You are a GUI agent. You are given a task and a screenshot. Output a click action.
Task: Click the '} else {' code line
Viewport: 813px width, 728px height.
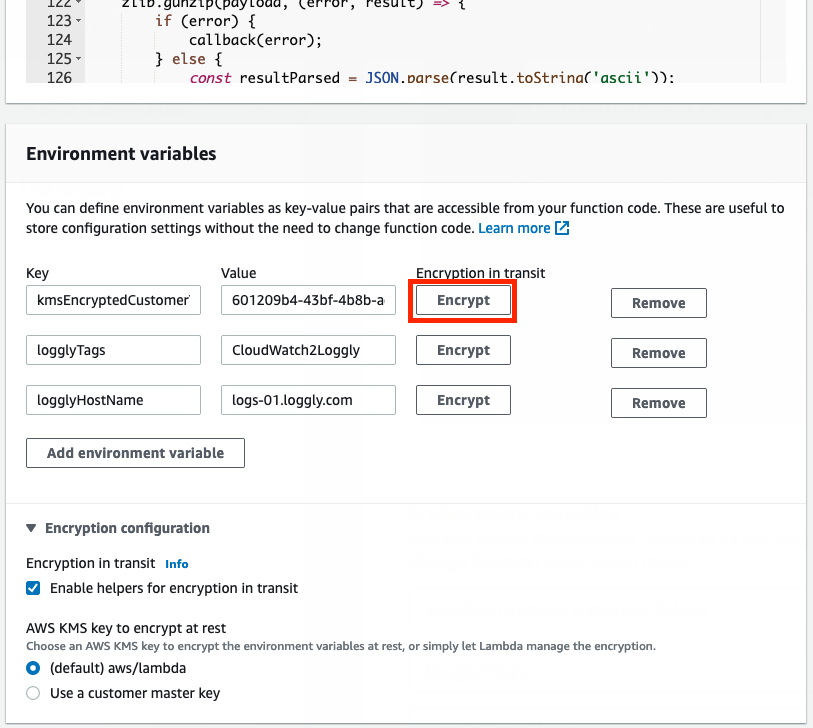tap(189, 59)
